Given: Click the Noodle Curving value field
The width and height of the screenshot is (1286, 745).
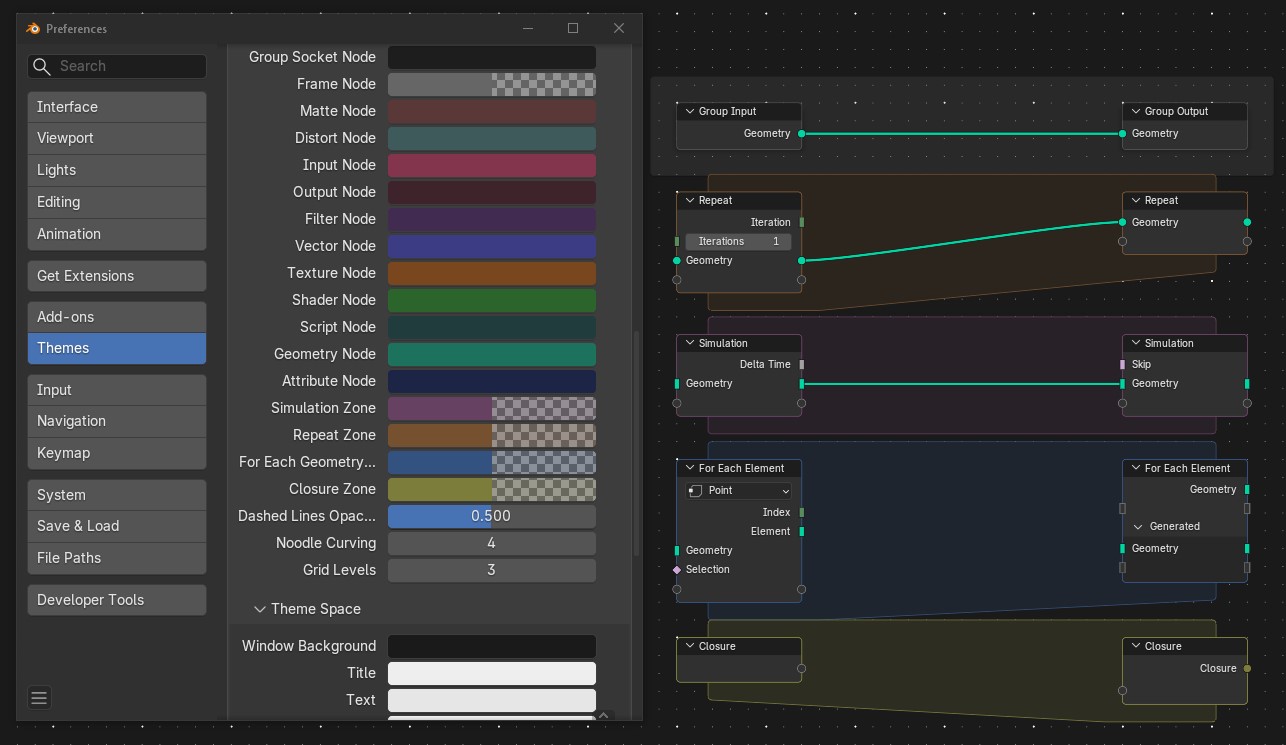Looking at the screenshot, I should click(492, 543).
